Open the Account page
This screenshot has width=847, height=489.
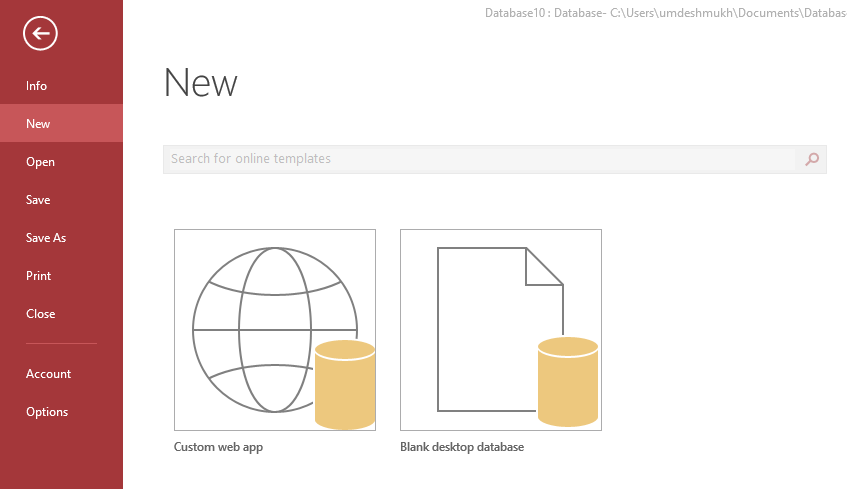click(62, 373)
